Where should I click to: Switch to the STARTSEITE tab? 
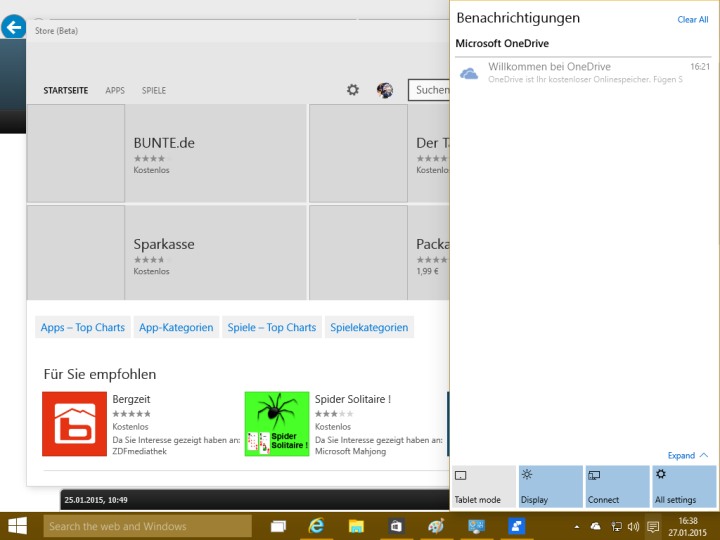pyautogui.click(x=66, y=90)
